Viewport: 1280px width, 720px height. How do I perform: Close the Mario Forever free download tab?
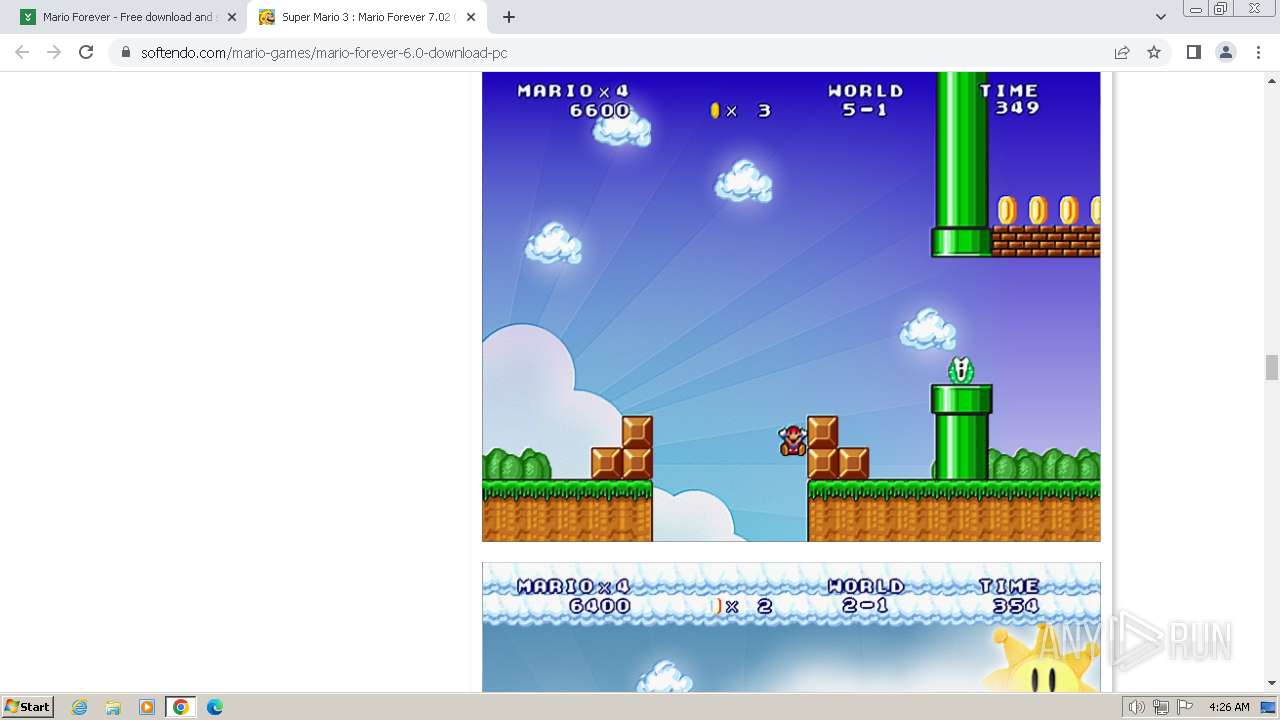[232, 17]
